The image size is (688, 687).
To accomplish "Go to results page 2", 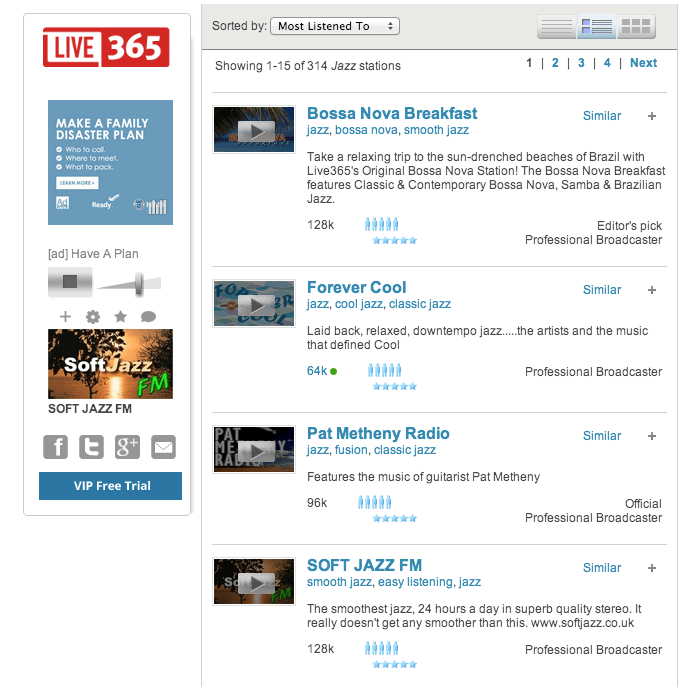I will [x=555, y=63].
